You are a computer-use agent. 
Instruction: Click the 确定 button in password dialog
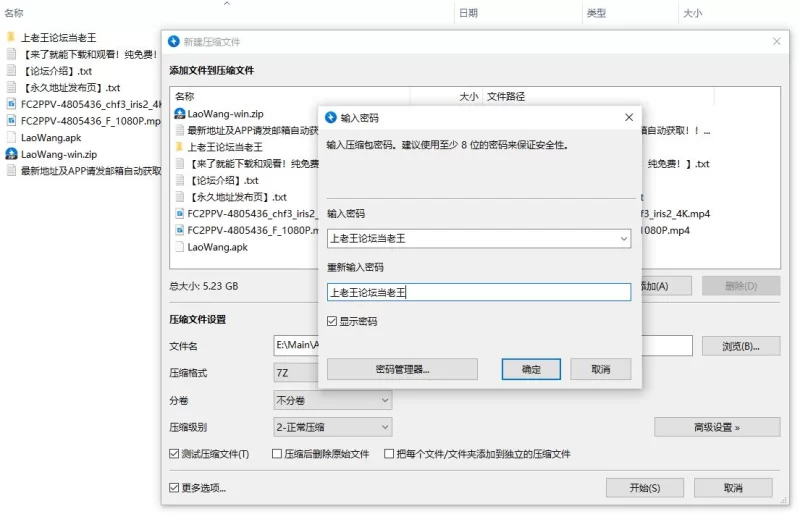[x=531, y=369]
